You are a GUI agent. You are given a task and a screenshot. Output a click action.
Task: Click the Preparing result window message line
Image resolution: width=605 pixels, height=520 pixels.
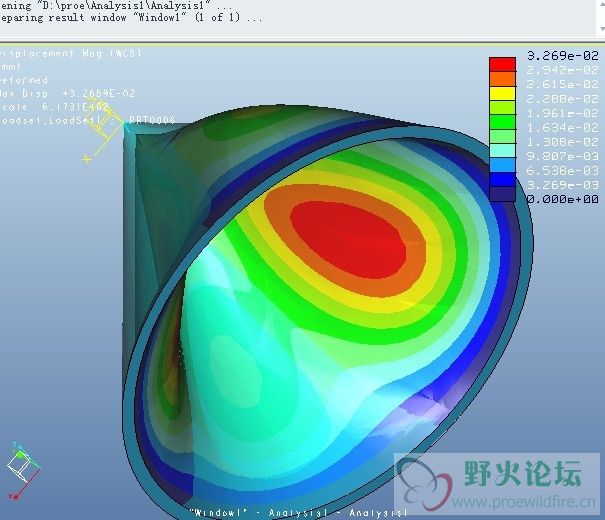[x=131, y=18]
